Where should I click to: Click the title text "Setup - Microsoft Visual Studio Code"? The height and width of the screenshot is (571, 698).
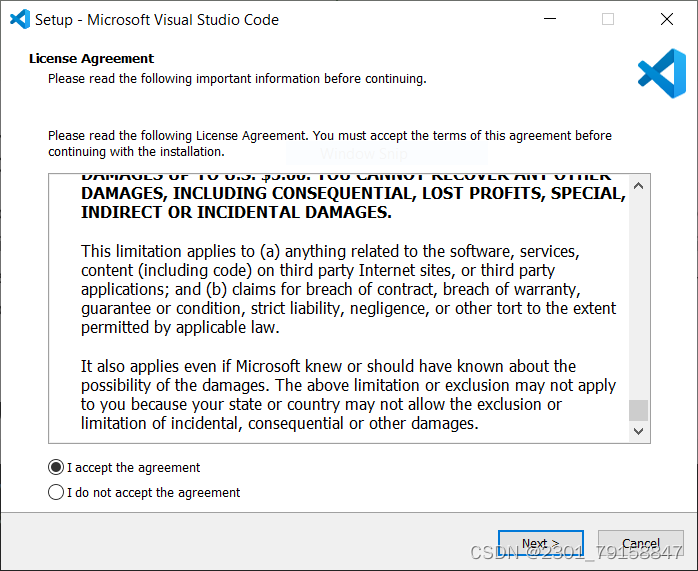pos(157,20)
